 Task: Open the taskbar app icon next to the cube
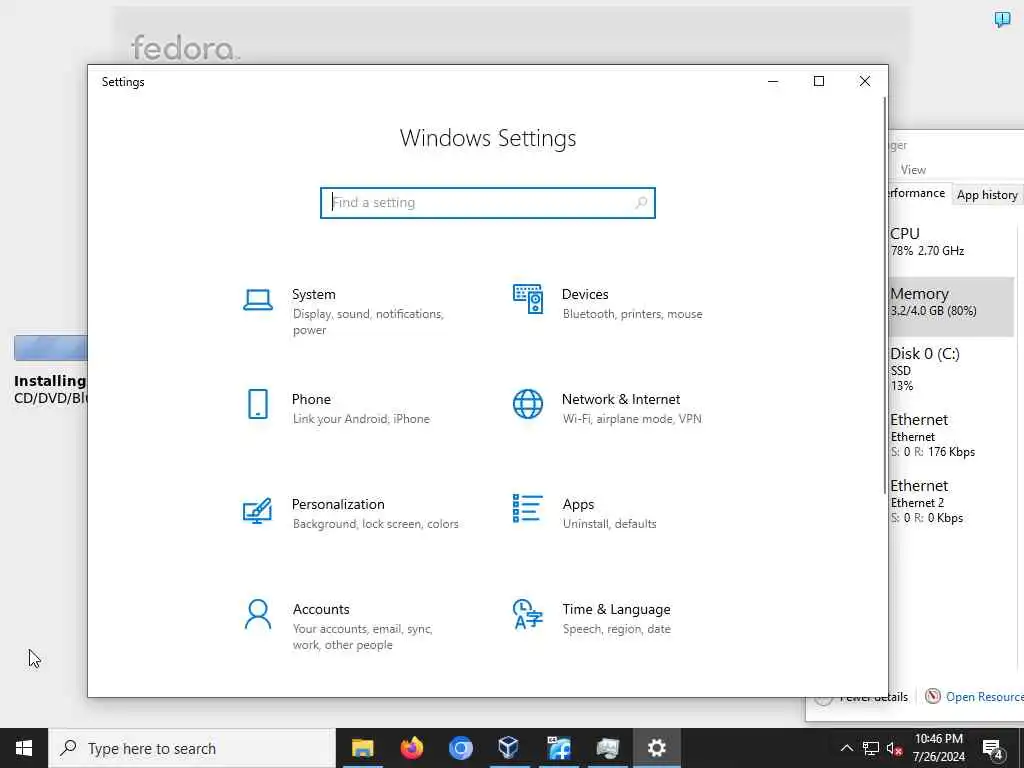(558, 748)
